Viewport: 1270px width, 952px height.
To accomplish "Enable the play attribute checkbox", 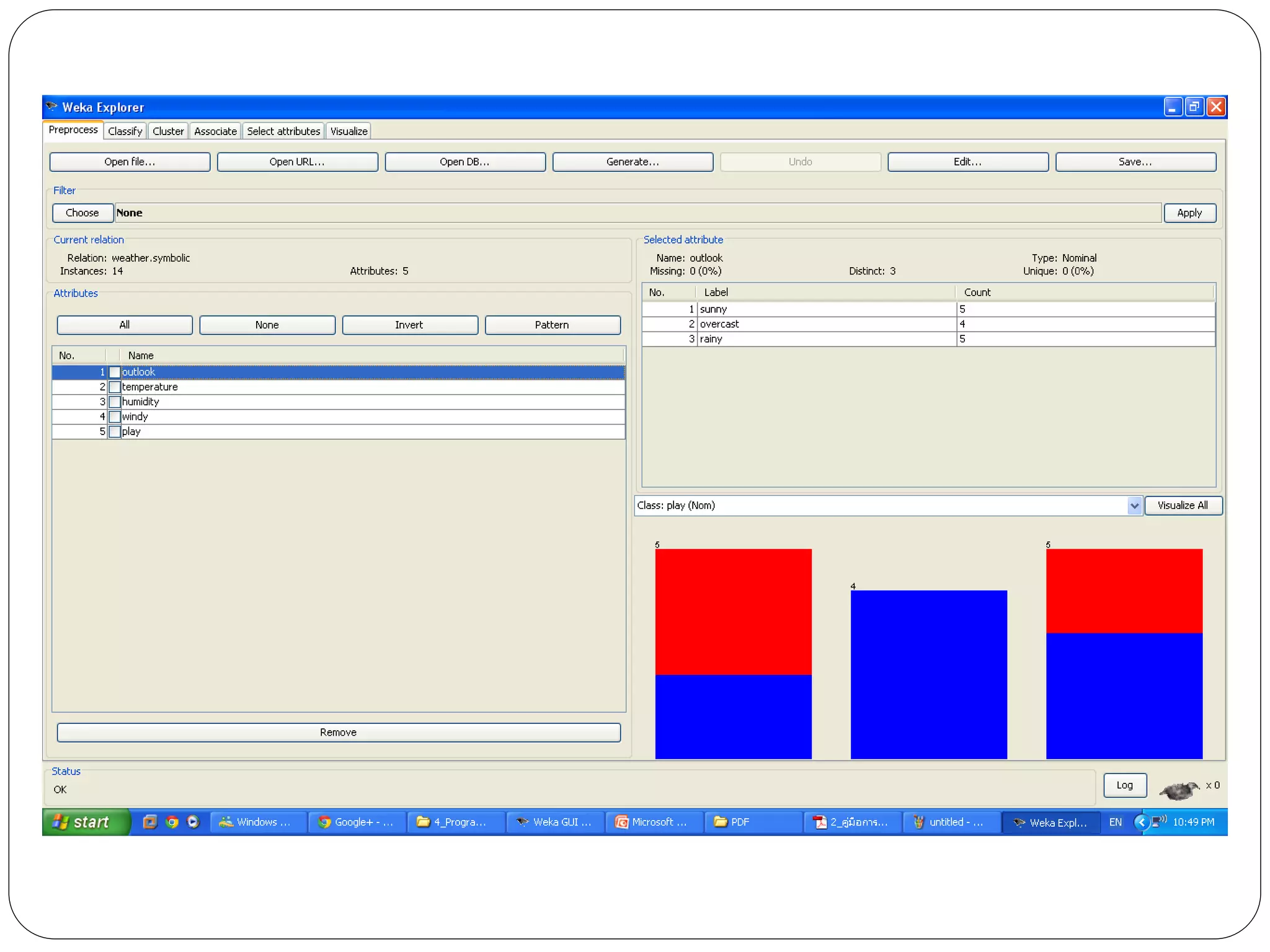I will point(115,431).
